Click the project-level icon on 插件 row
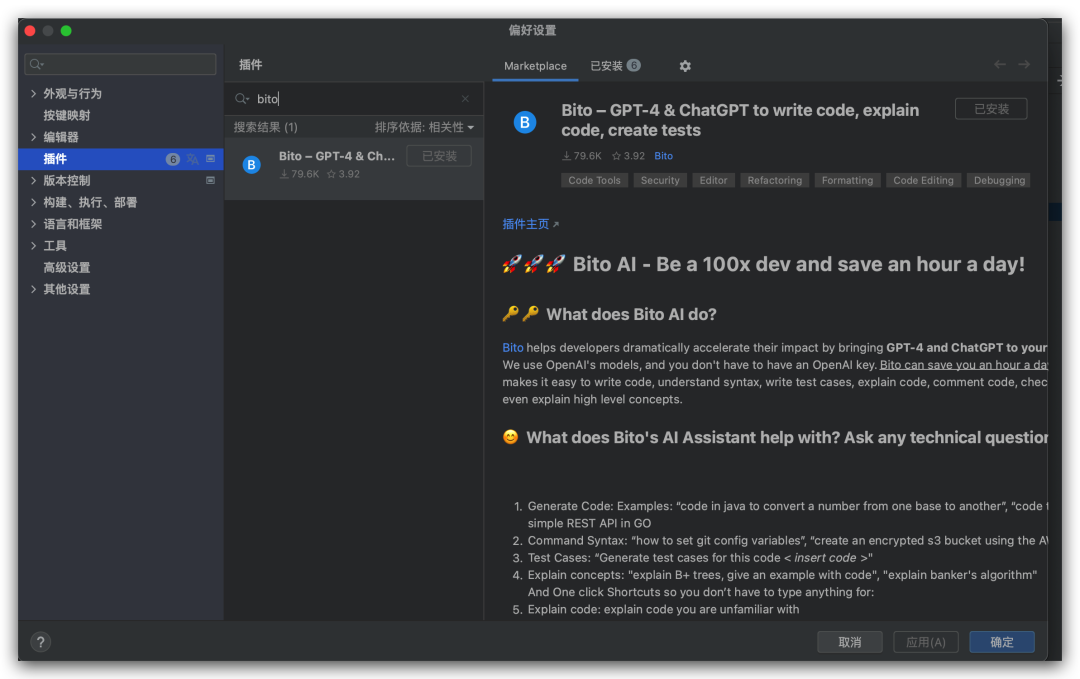Image resolution: width=1080 pixels, height=679 pixels. (211, 158)
